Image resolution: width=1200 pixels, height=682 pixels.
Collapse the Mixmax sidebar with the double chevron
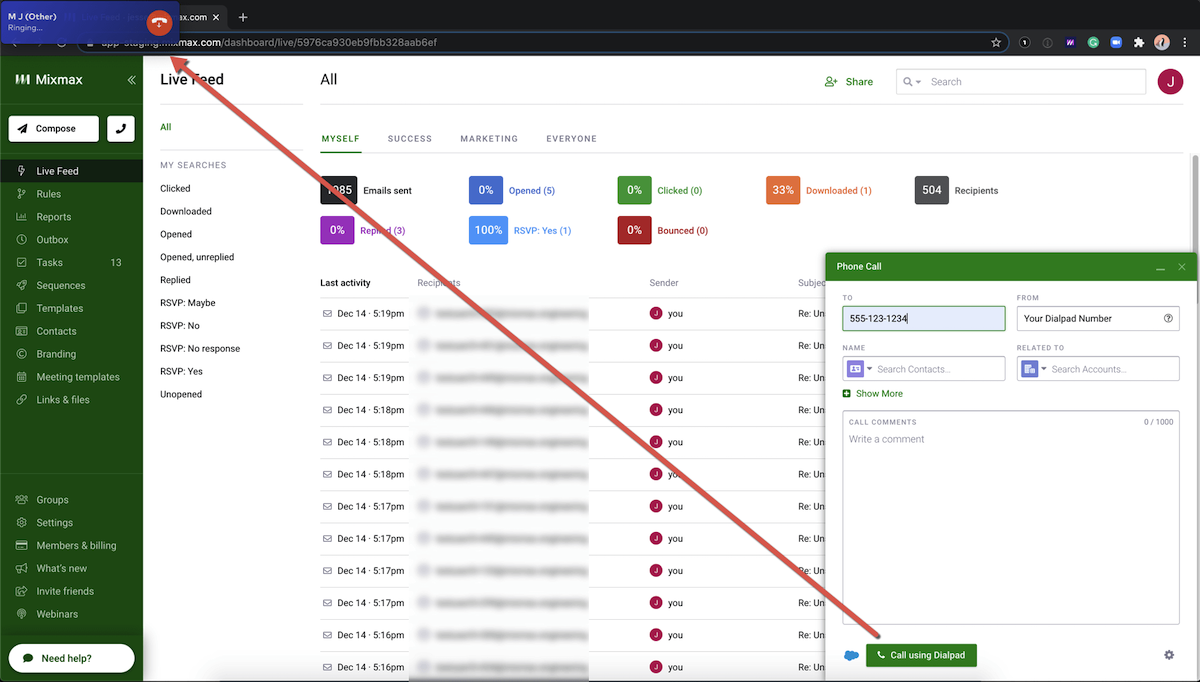(x=131, y=80)
